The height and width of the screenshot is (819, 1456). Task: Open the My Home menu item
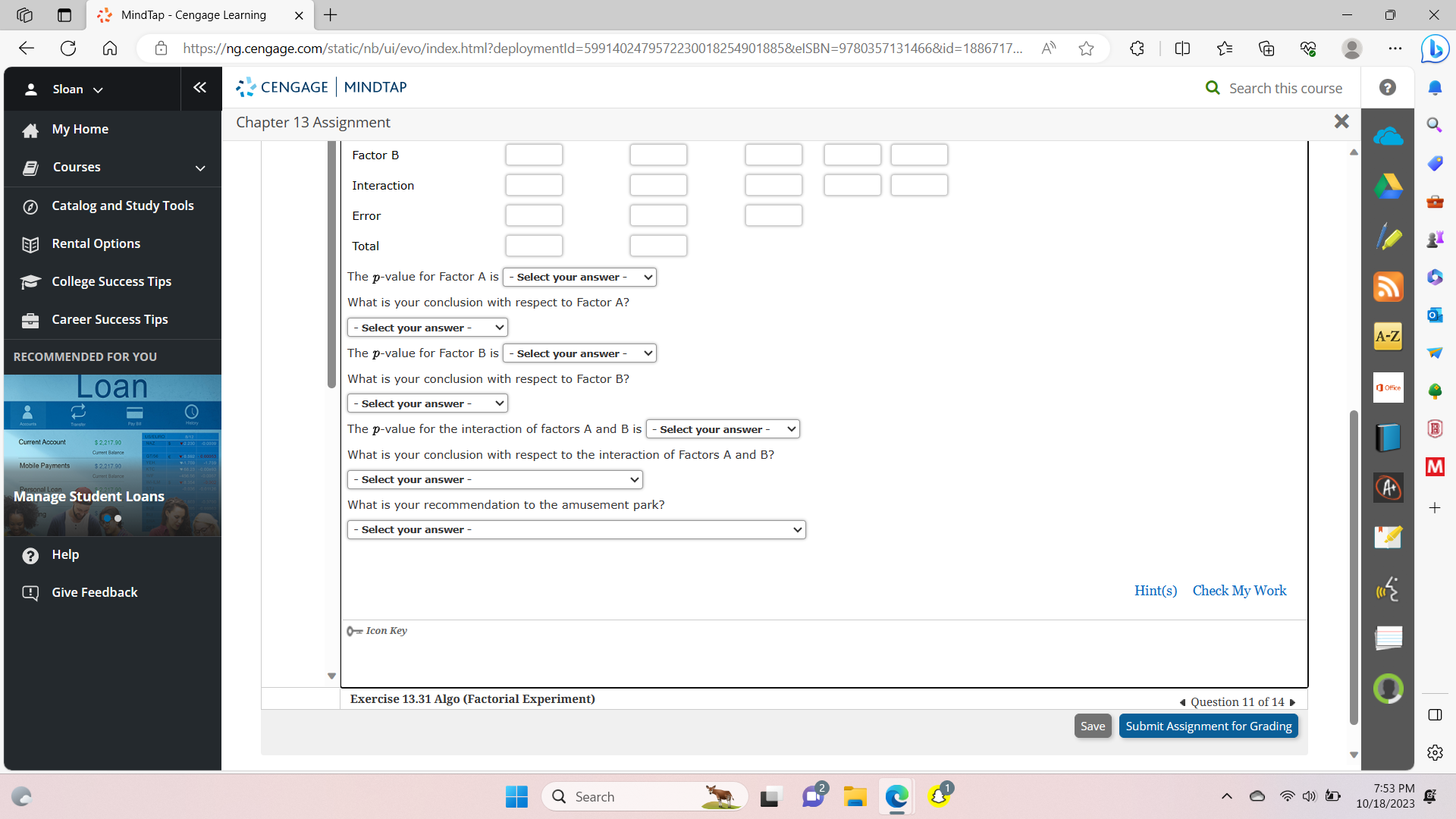(80, 130)
